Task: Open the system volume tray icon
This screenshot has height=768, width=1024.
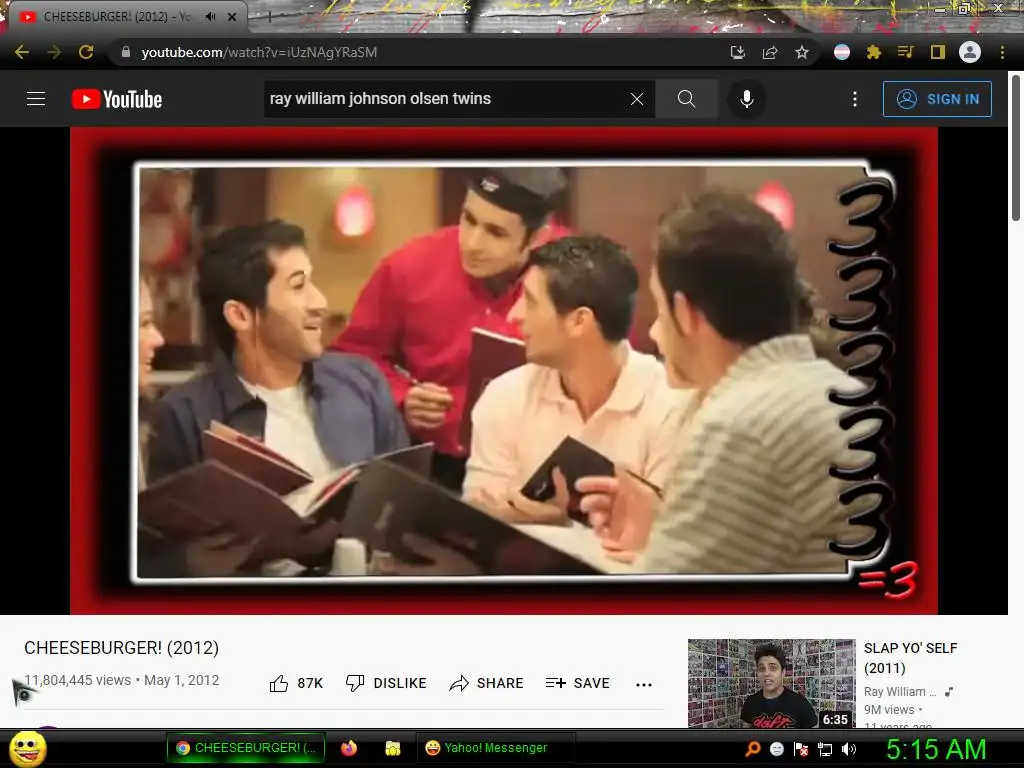Action: (x=849, y=748)
